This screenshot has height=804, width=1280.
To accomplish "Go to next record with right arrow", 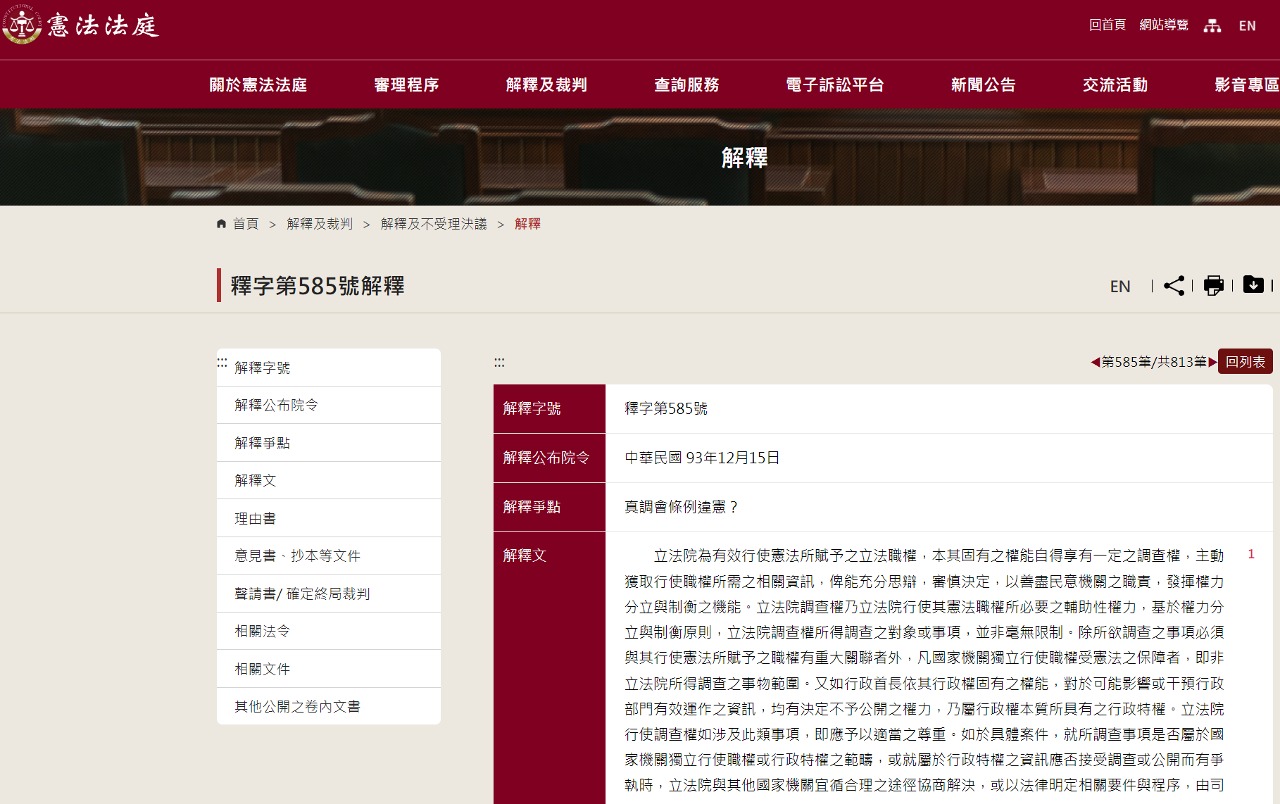I will point(1212,362).
